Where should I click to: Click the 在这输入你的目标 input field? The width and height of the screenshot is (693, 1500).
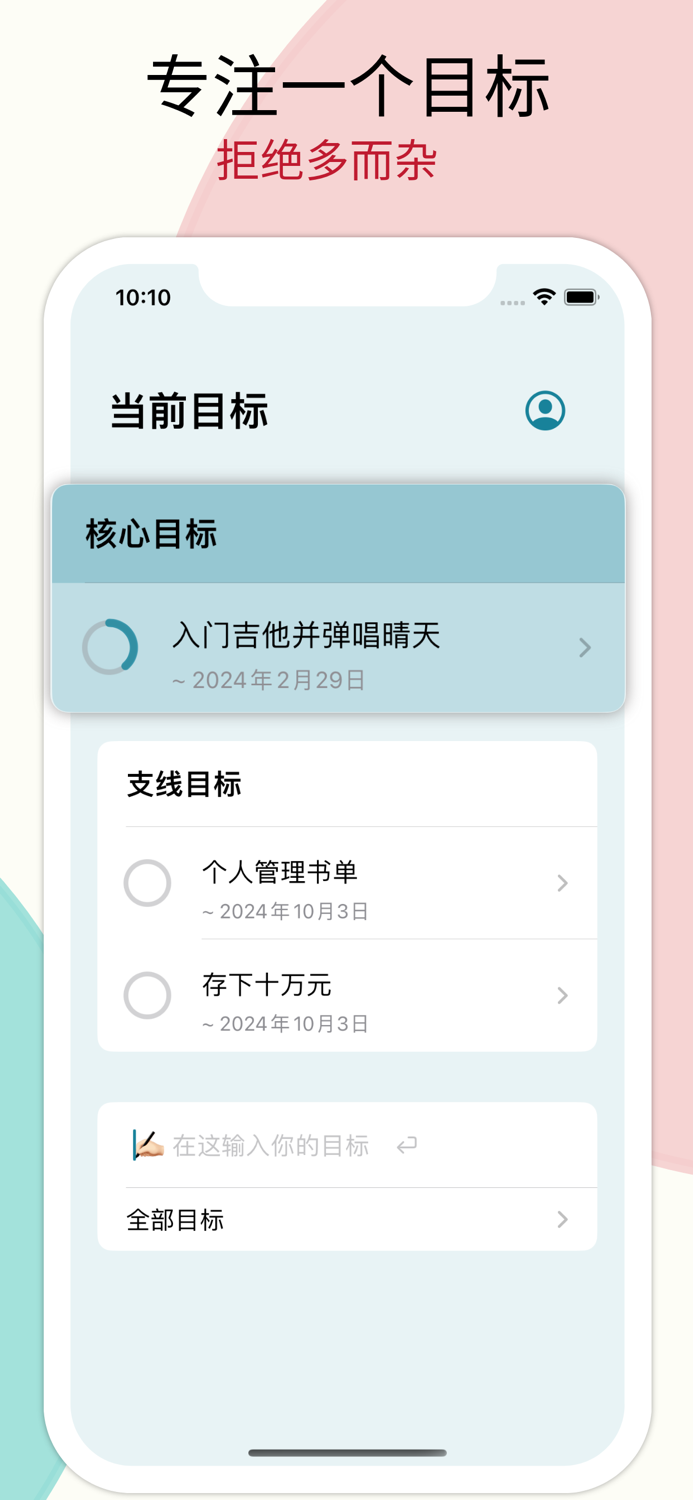click(270, 1145)
